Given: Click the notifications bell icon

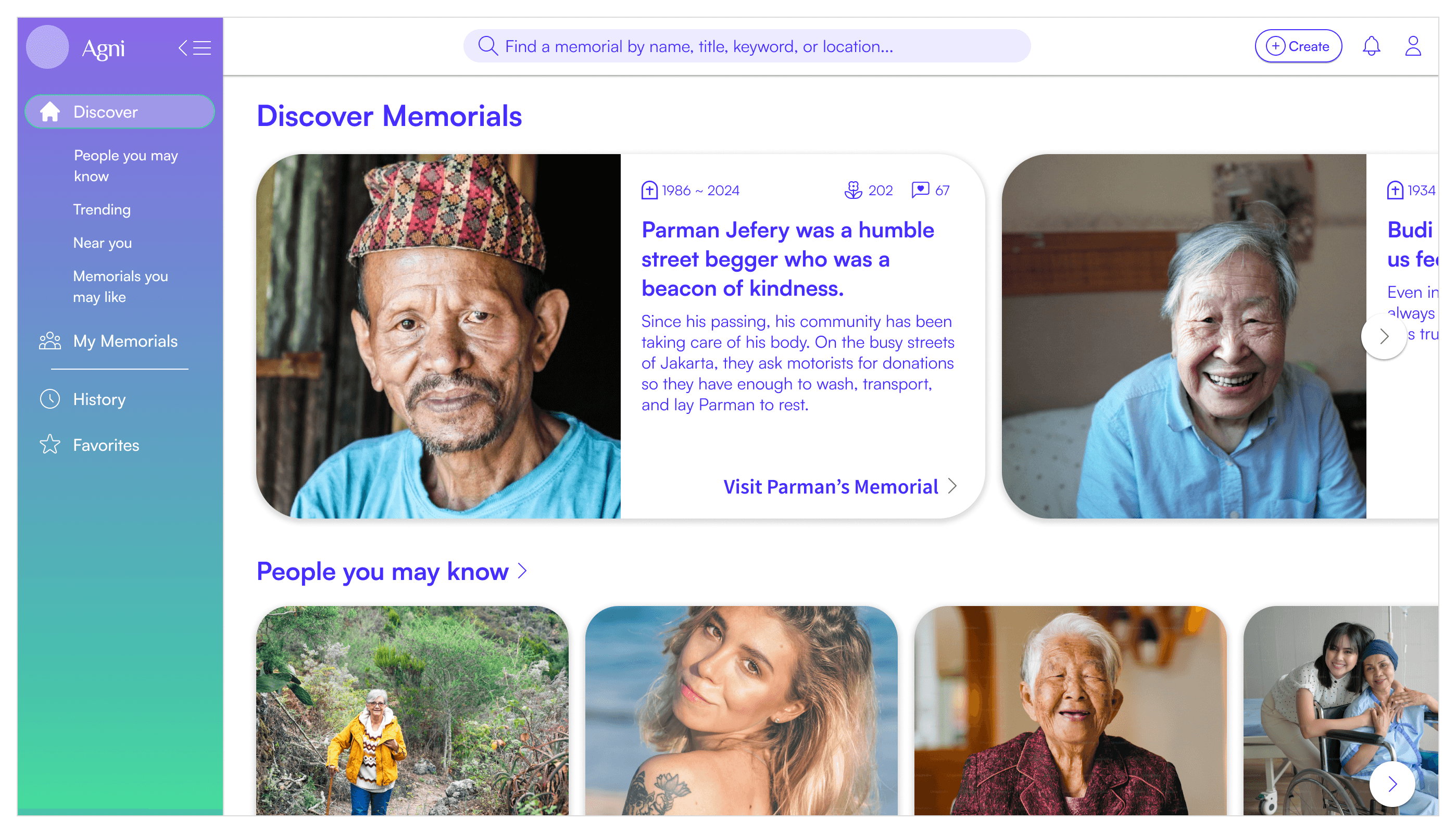Looking at the screenshot, I should (x=1371, y=46).
